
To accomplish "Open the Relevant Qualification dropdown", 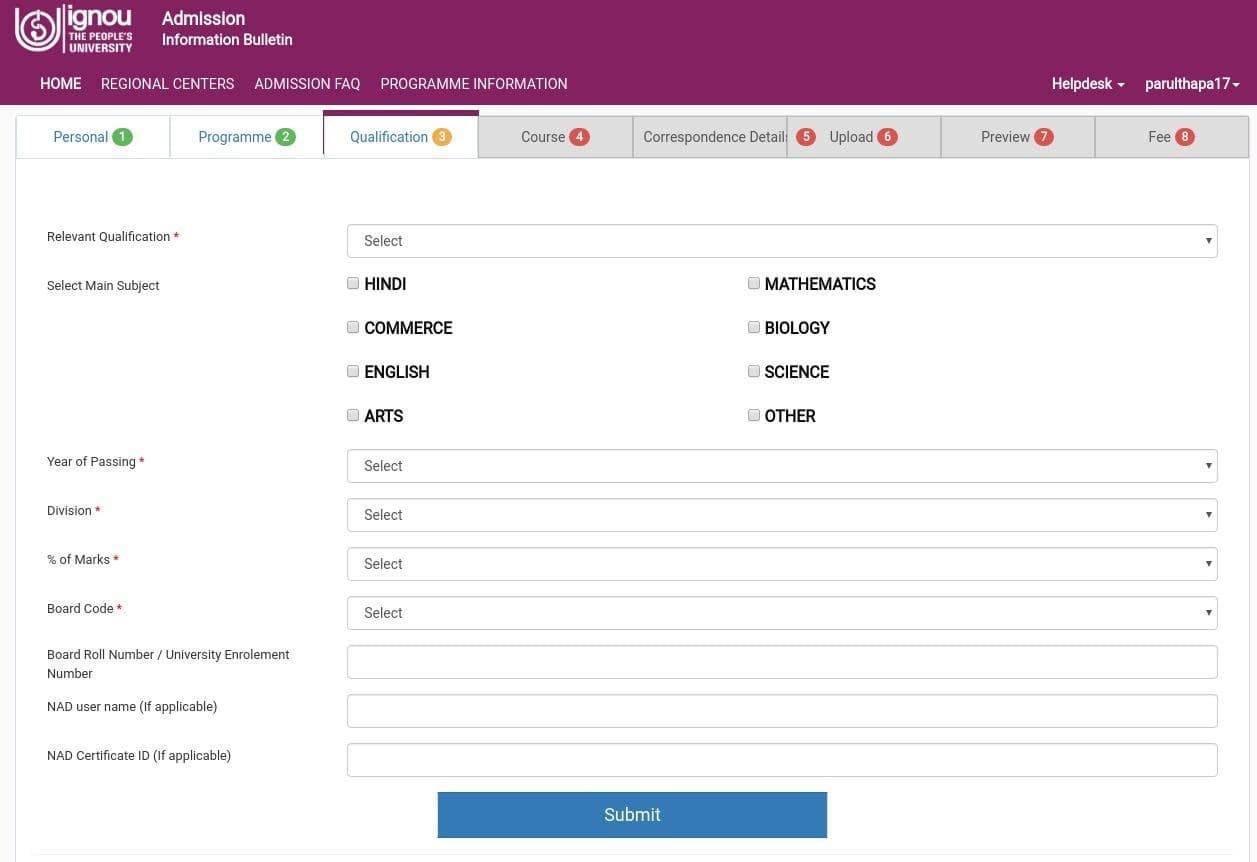I will (781, 241).
